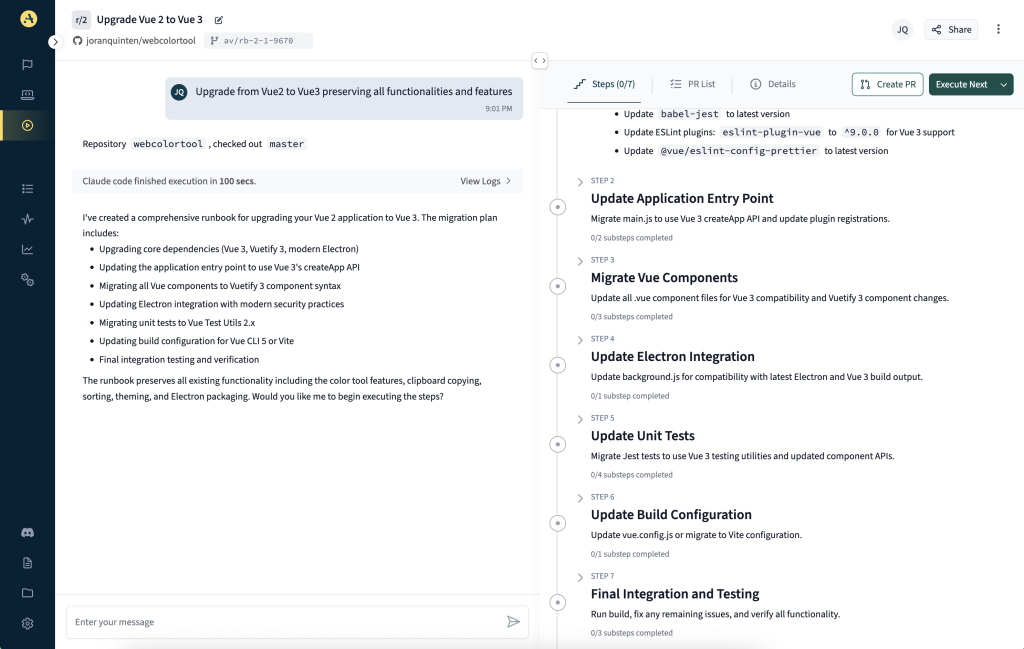Click the send message arrow icon
The height and width of the screenshot is (649, 1024).
(x=513, y=622)
